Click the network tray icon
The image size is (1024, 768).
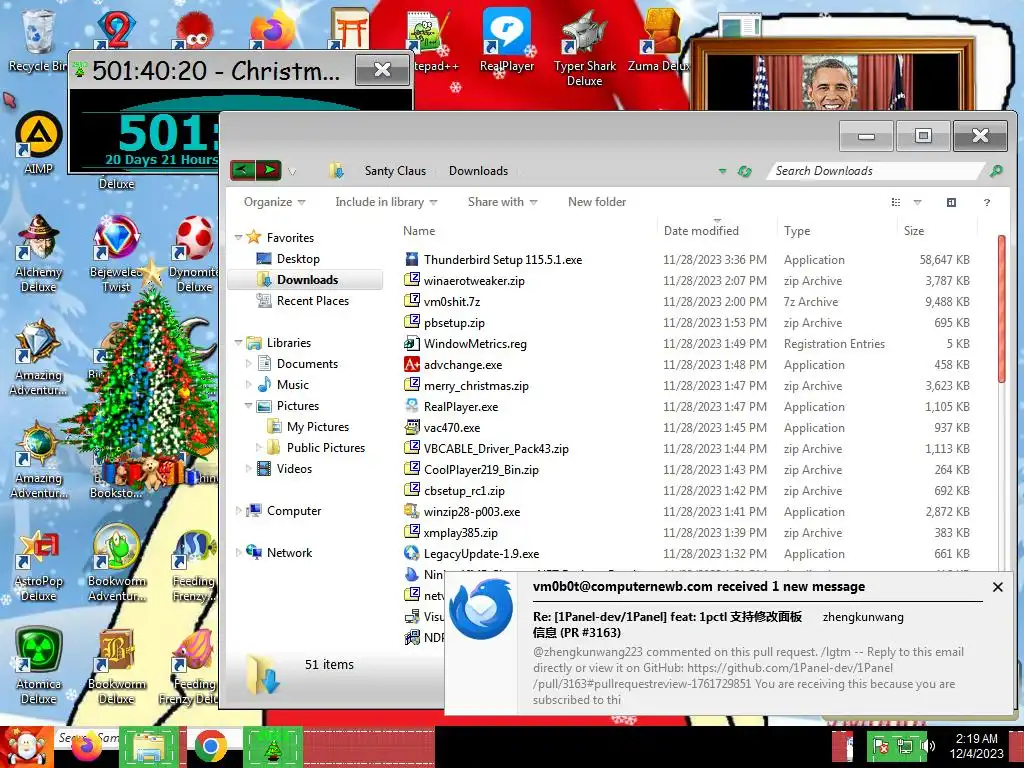point(905,746)
